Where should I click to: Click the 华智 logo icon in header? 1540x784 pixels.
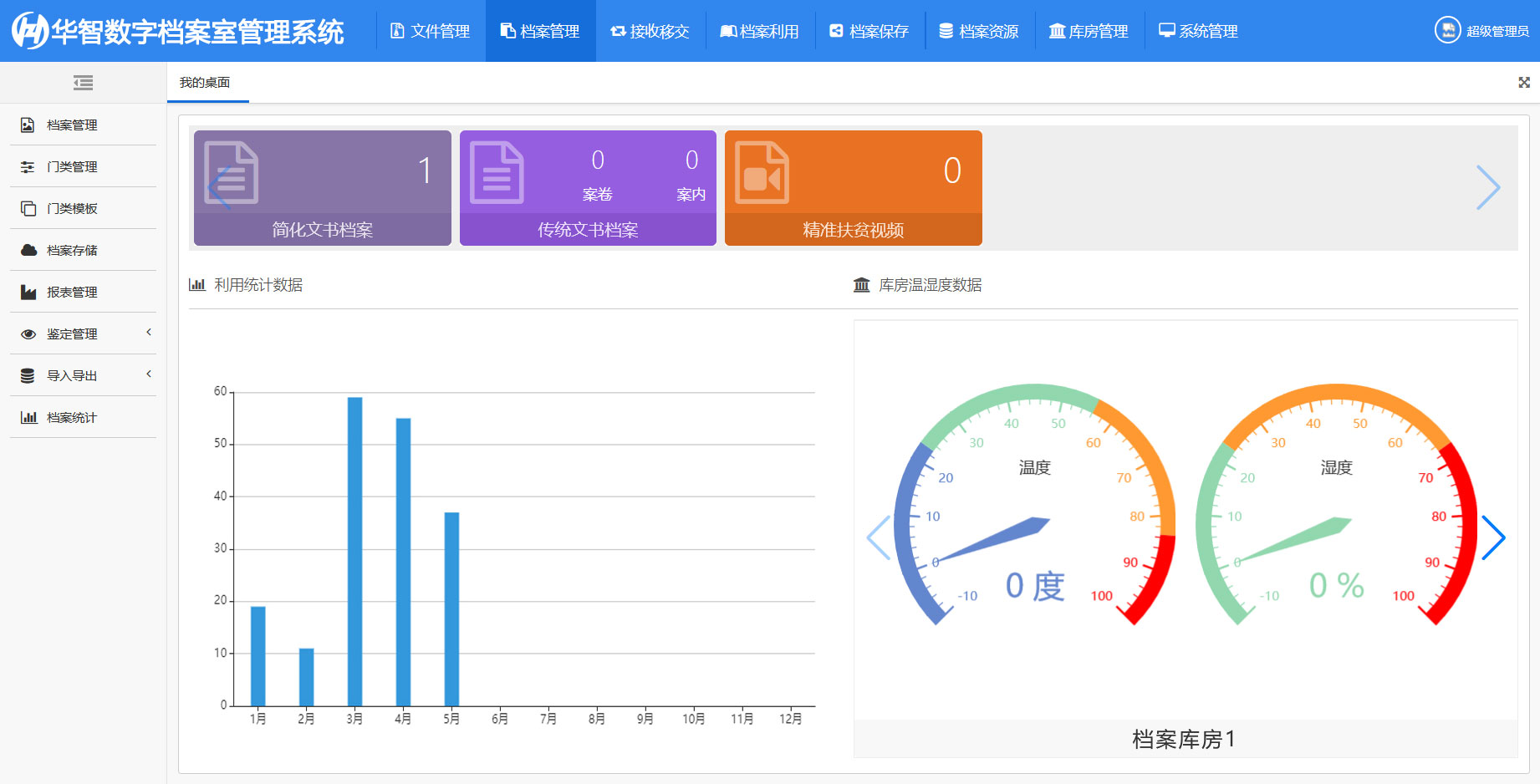[30, 31]
